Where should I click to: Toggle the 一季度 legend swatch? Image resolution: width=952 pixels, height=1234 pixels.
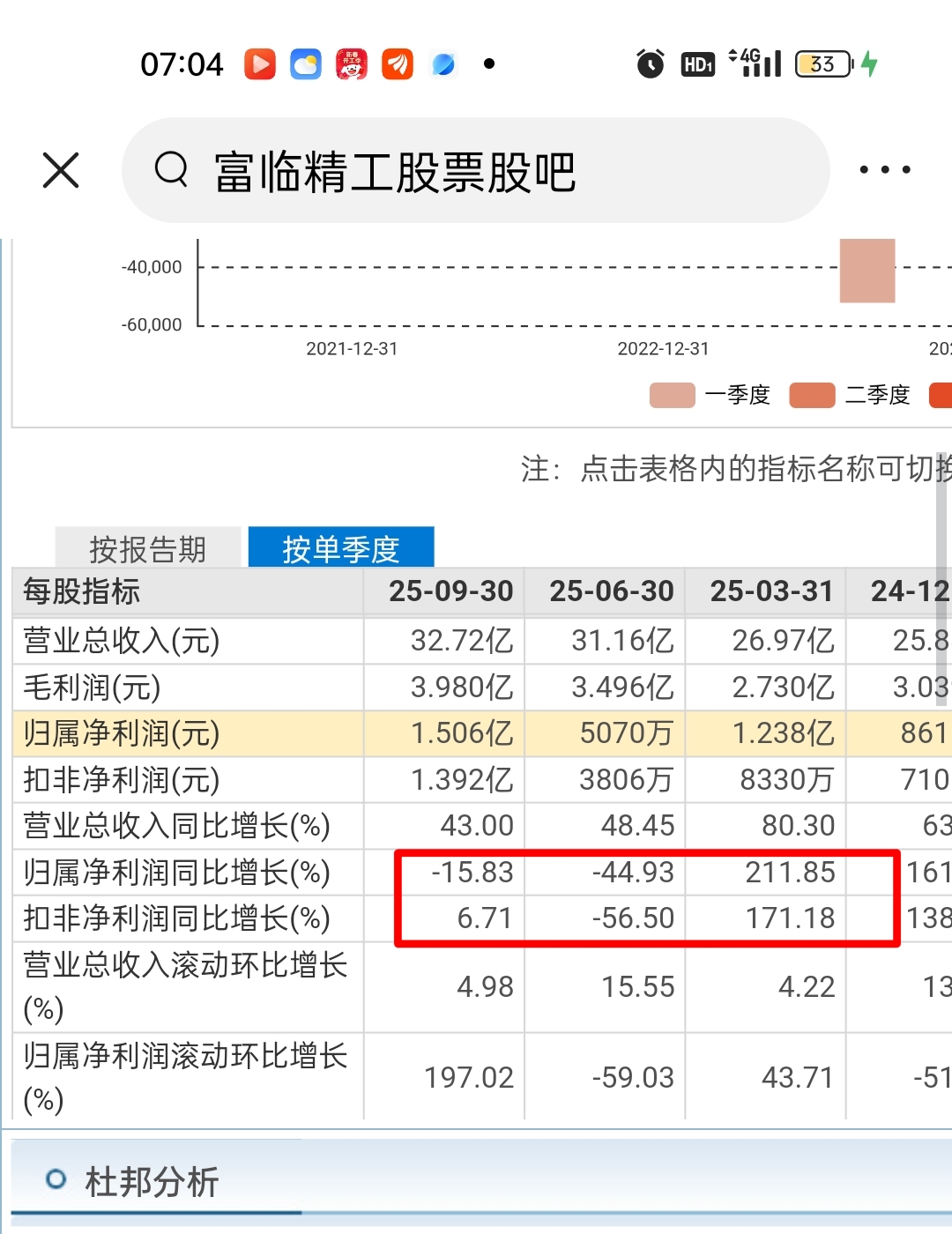(673, 396)
